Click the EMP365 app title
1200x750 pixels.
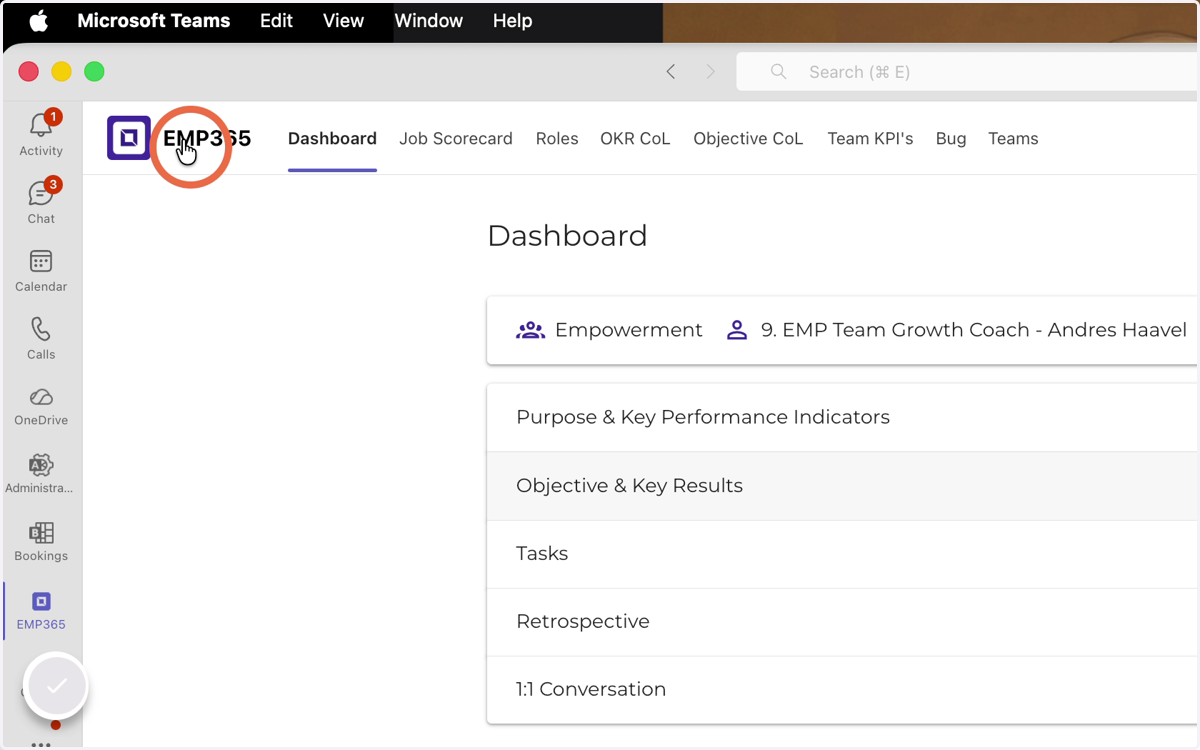click(x=207, y=139)
